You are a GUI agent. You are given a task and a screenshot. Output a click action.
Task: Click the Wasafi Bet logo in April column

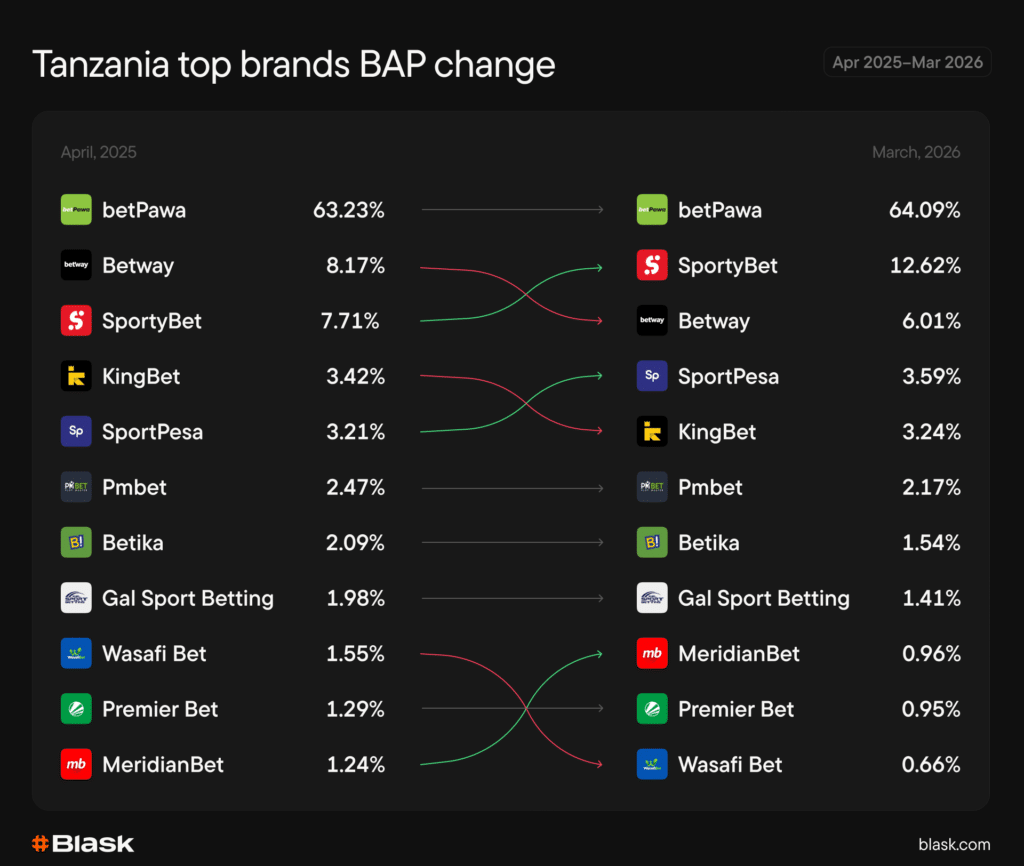(x=76, y=654)
